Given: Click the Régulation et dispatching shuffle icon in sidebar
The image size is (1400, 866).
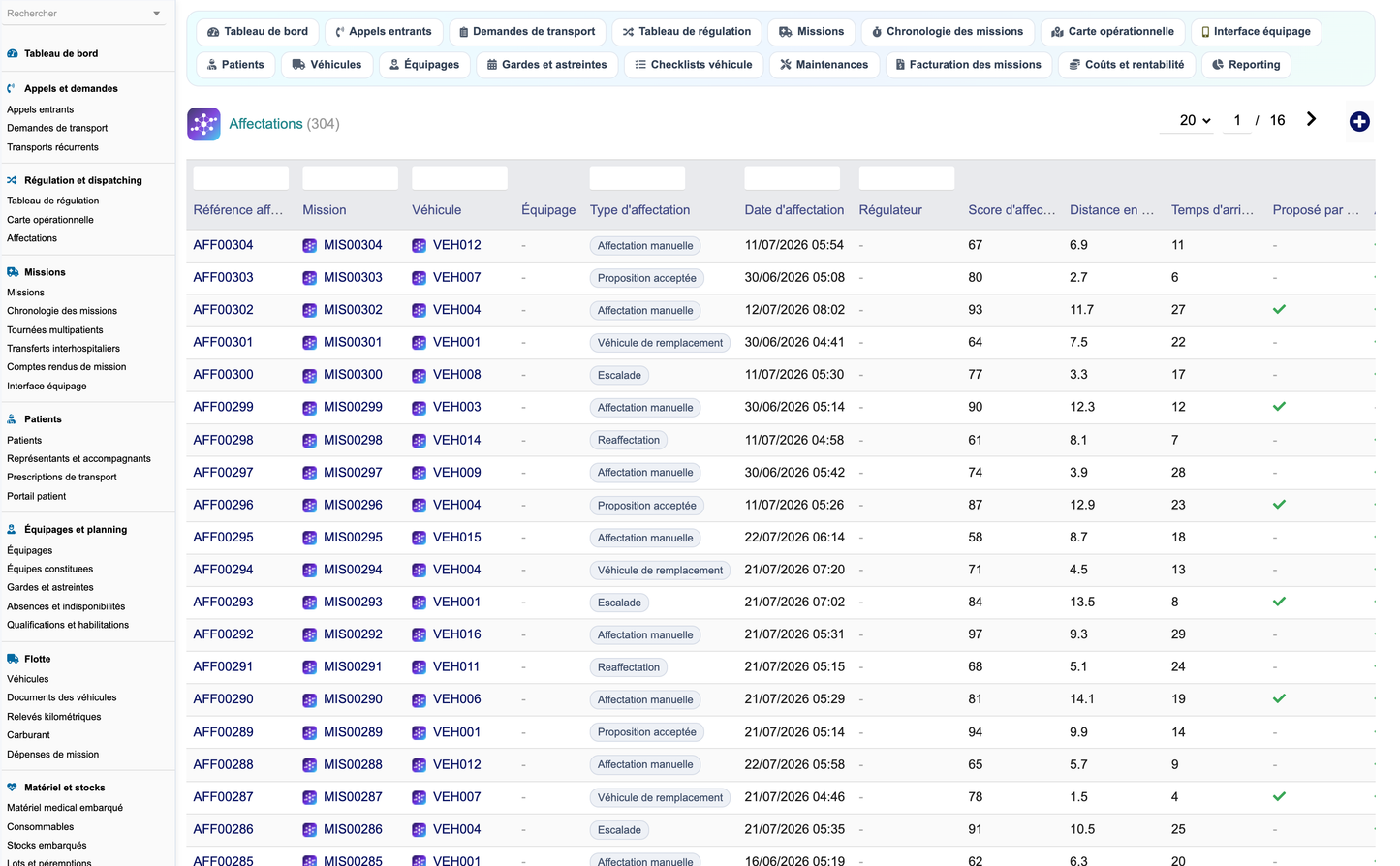Looking at the screenshot, I should (12, 180).
